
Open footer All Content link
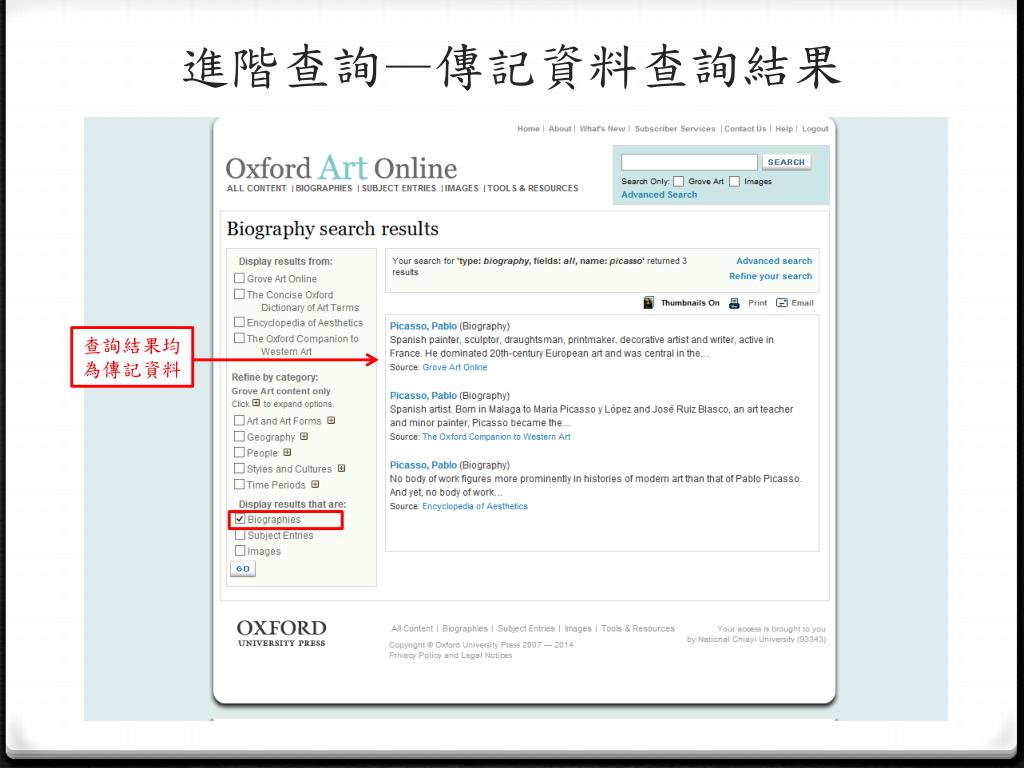pos(412,628)
